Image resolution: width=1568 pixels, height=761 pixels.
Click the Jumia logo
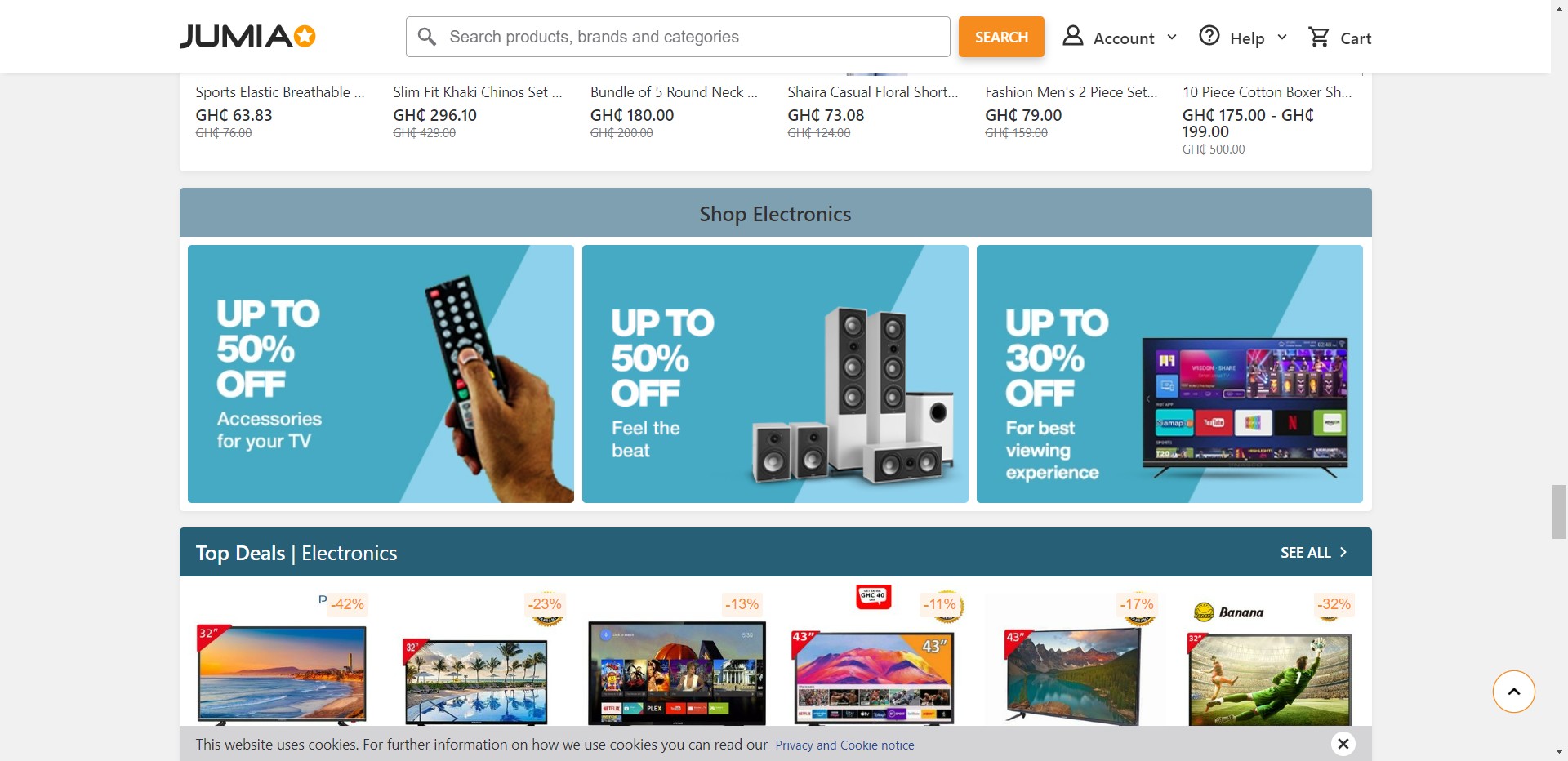click(247, 37)
